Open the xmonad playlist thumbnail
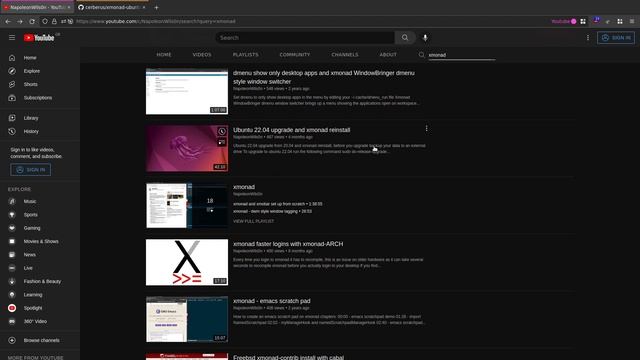This screenshot has height=360, width=640. tap(187, 205)
